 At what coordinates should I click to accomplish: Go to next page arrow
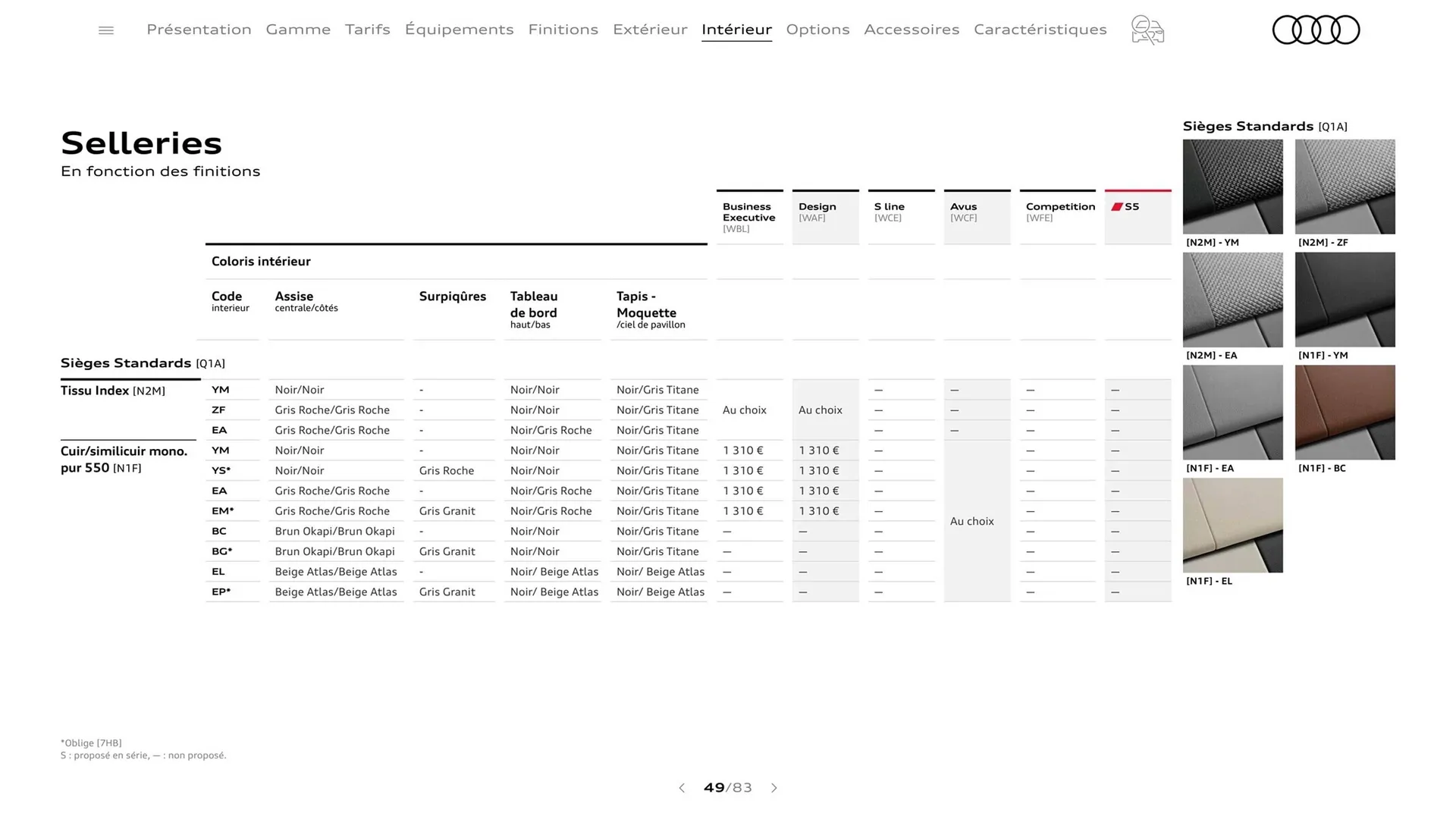coord(774,788)
